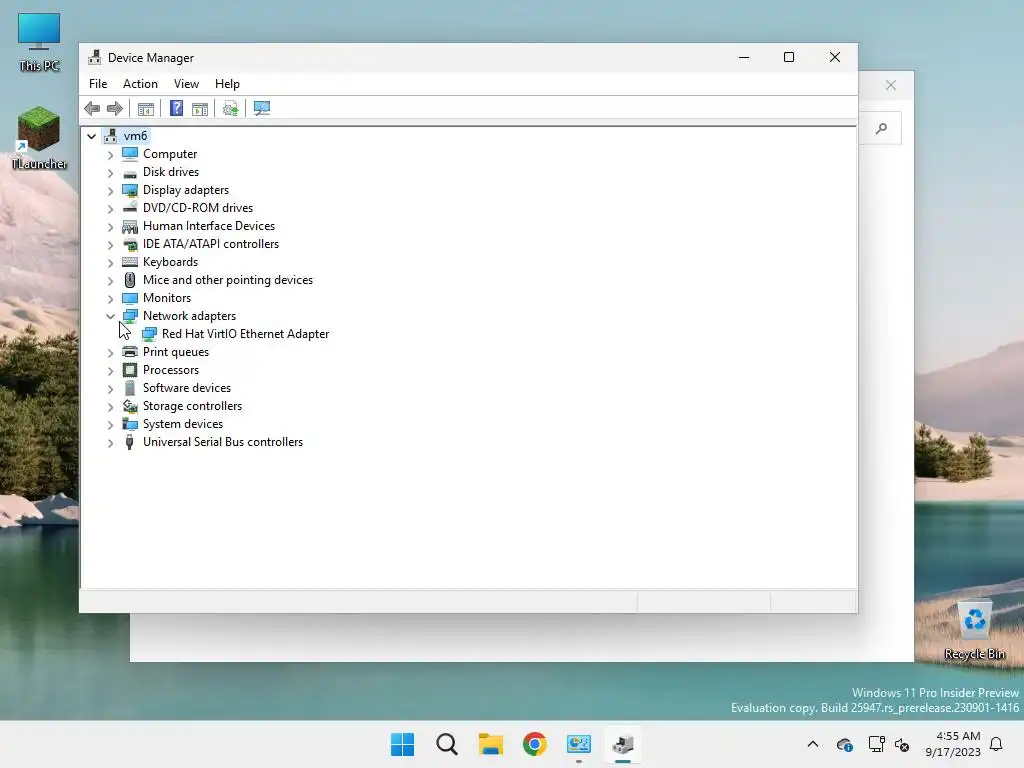The width and height of the screenshot is (1024, 768).
Task: Expand the Print queues chevron
Action: click(x=110, y=353)
